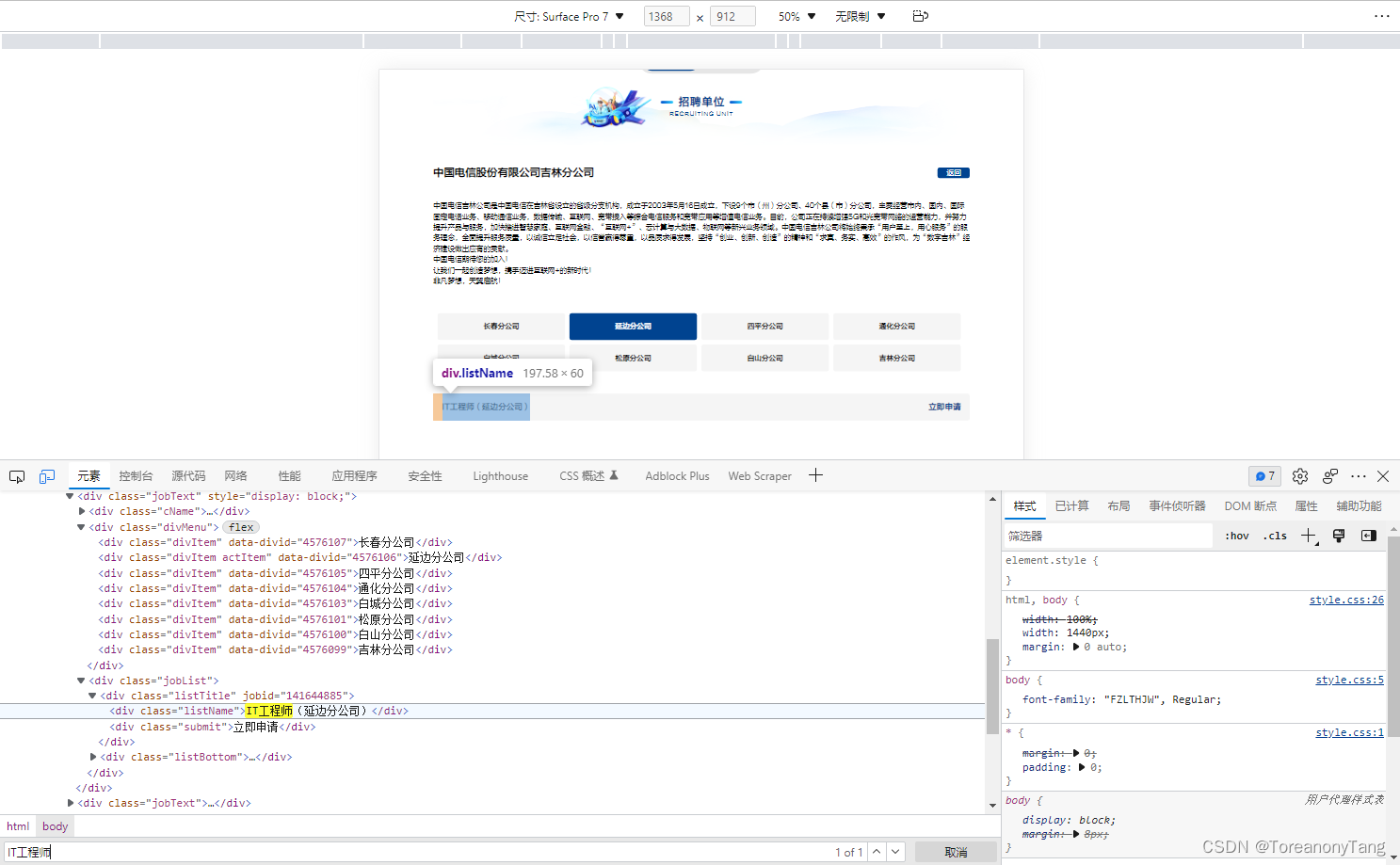Select the 已计算 pane tab
The height and width of the screenshot is (865, 1400).
click(x=1071, y=506)
